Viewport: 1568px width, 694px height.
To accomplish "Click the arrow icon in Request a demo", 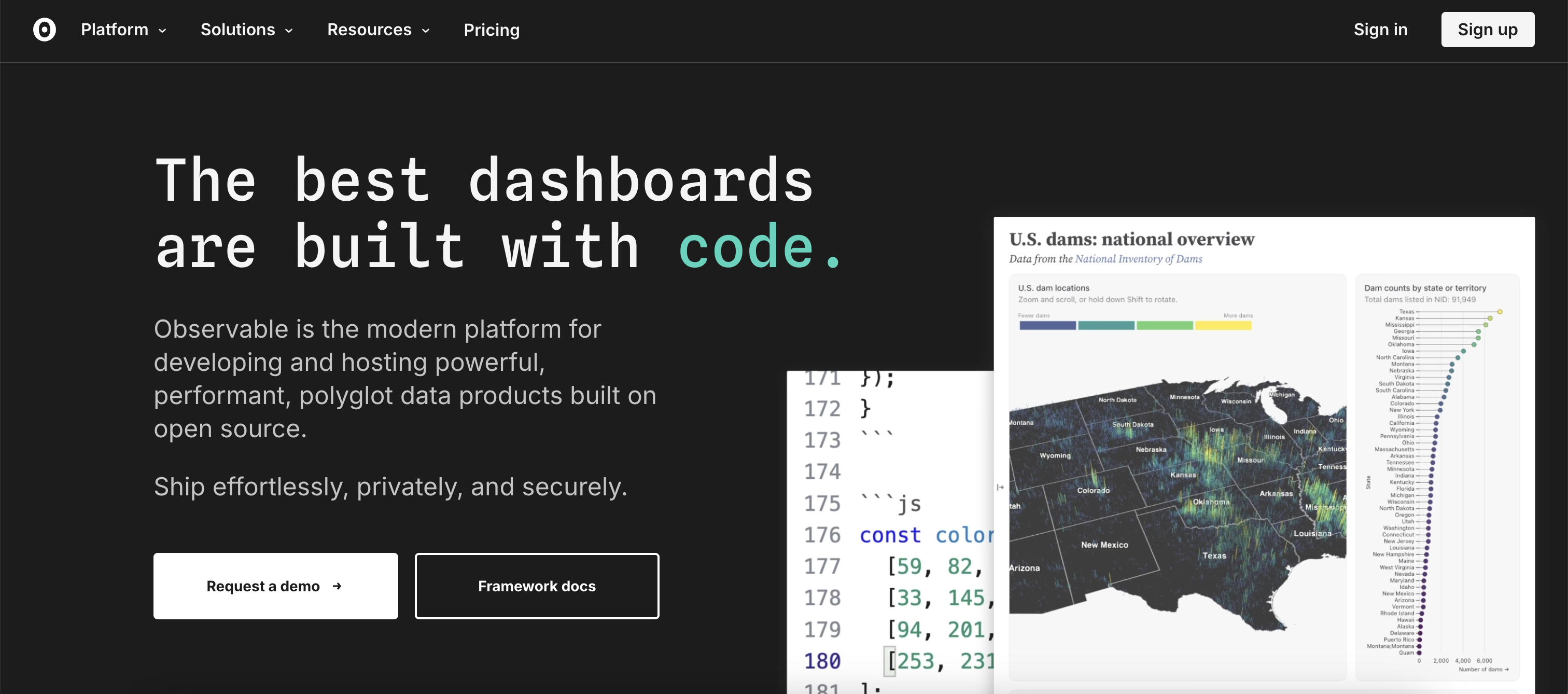I will 337,586.
